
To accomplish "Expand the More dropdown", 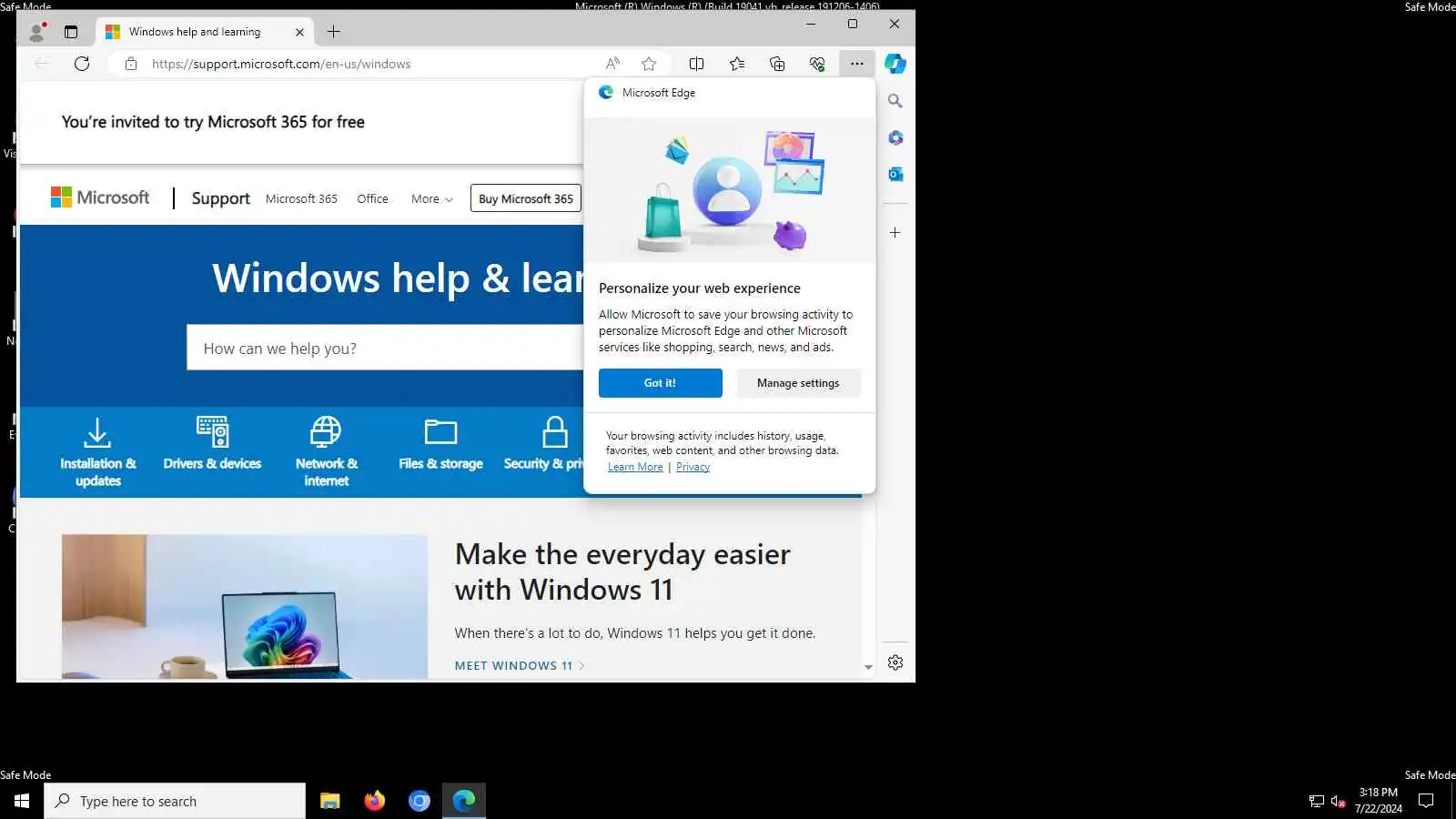I will tap(432, 198).
